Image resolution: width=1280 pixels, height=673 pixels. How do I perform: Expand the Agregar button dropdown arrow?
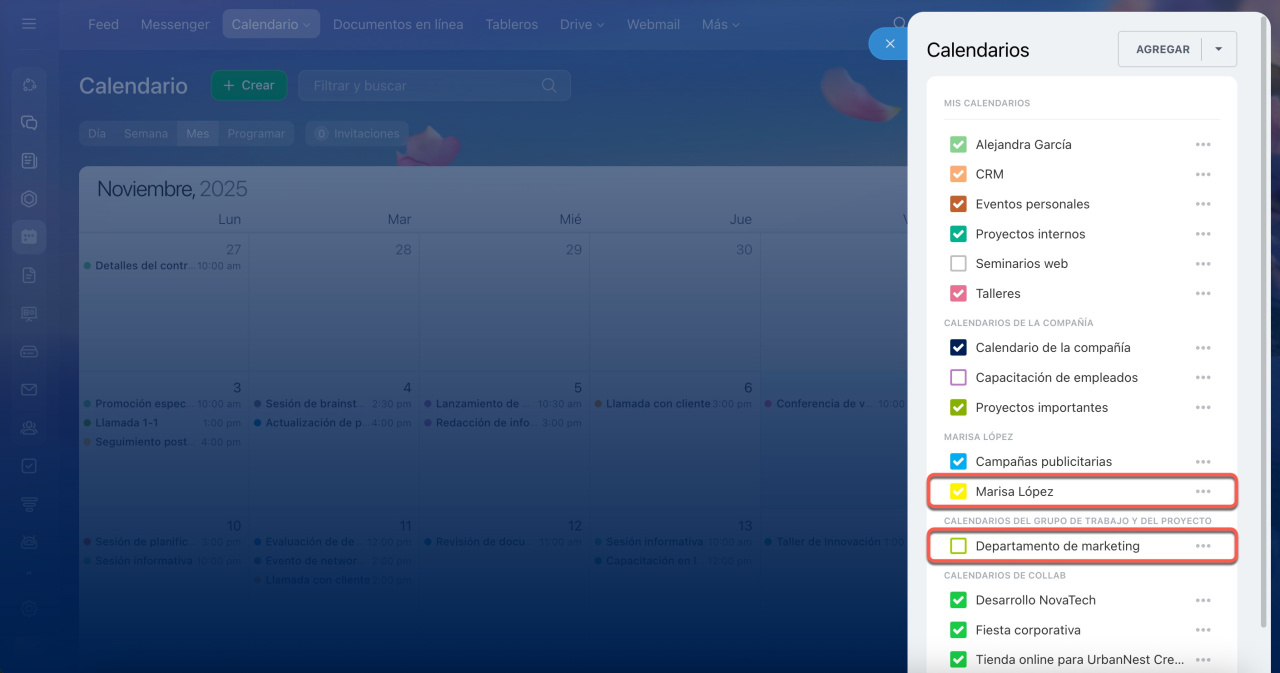pyautogui.click(x=1219, y=49)
